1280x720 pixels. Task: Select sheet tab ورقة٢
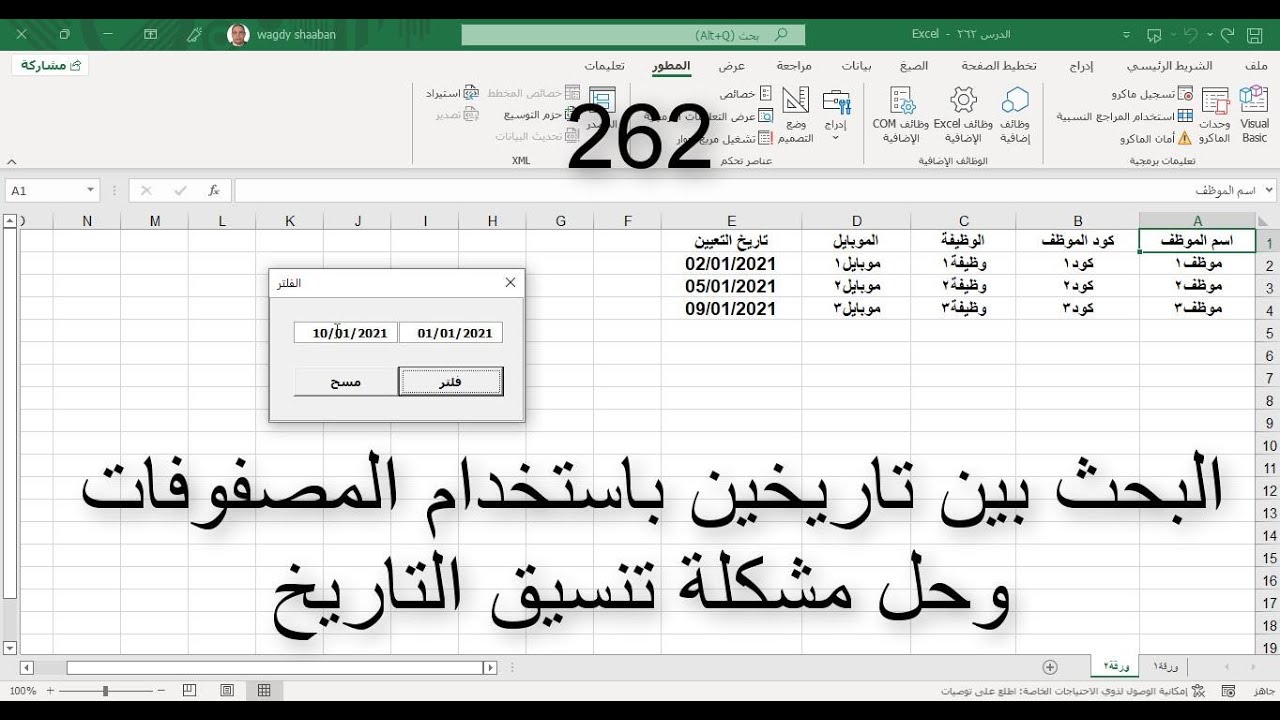click(1116, 666)
